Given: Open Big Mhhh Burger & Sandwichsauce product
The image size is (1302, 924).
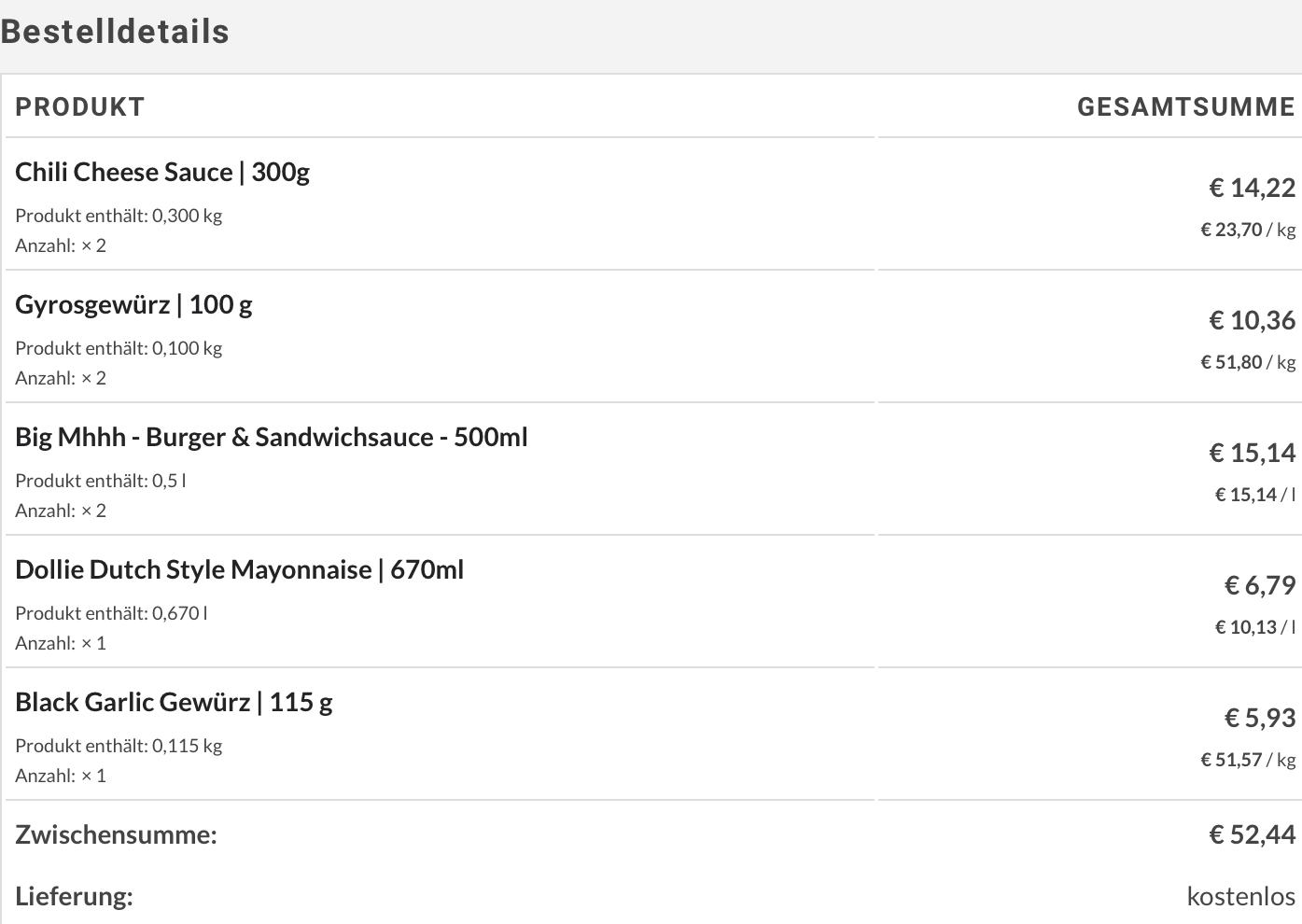Looking at the screenshot, I should click(x=271, y=438).
